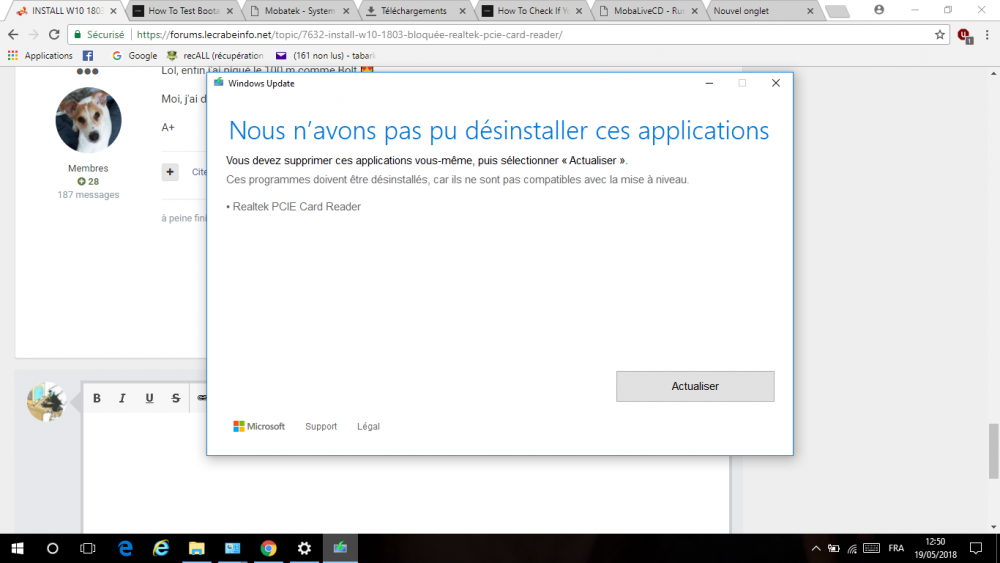Toggle bold in the forum reply editor

[x=97, y=398]
